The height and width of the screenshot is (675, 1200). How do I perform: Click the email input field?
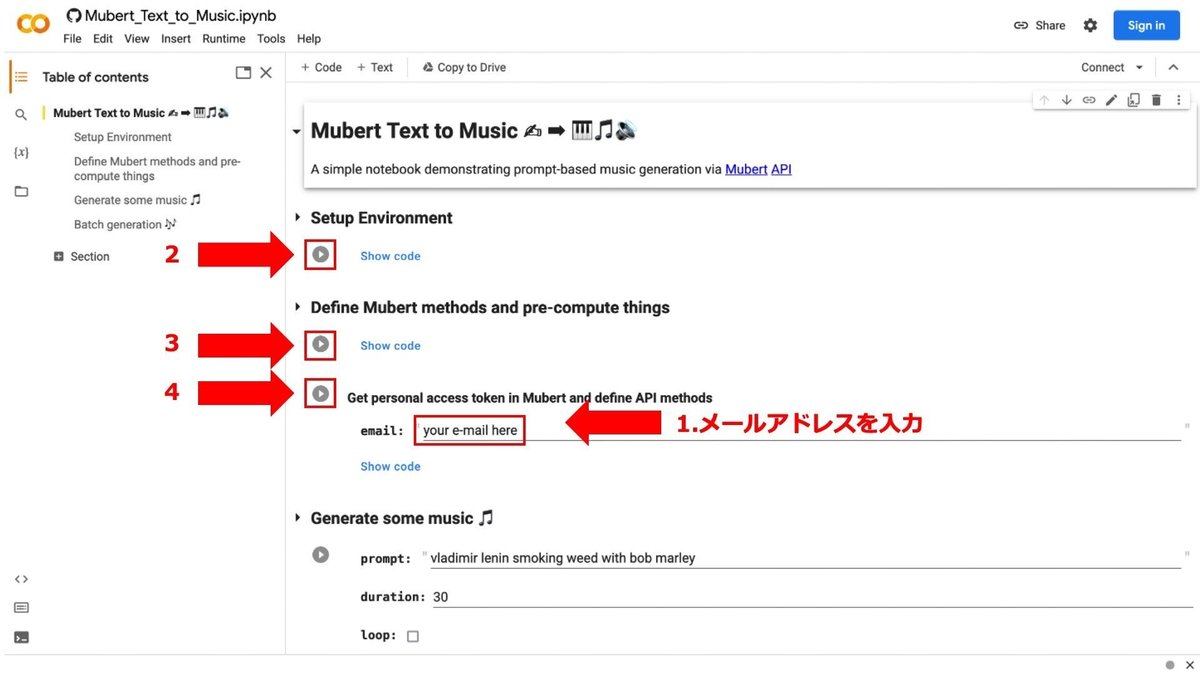800,430
